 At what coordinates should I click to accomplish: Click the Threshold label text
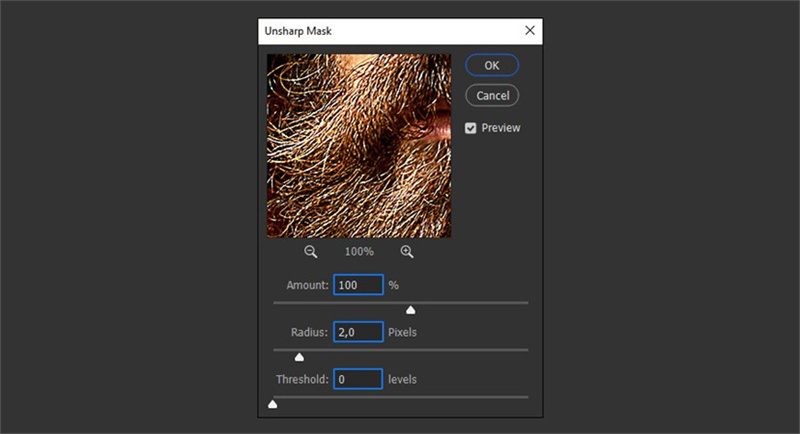point(302,380)
